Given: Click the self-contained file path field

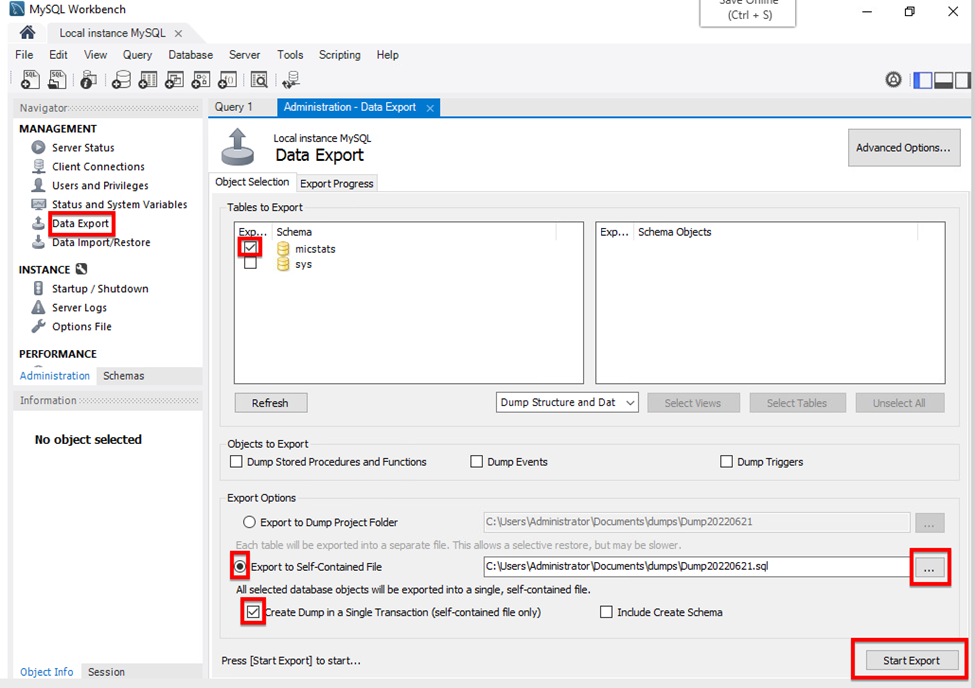Looking at the screenshot, I should [697, 566].
